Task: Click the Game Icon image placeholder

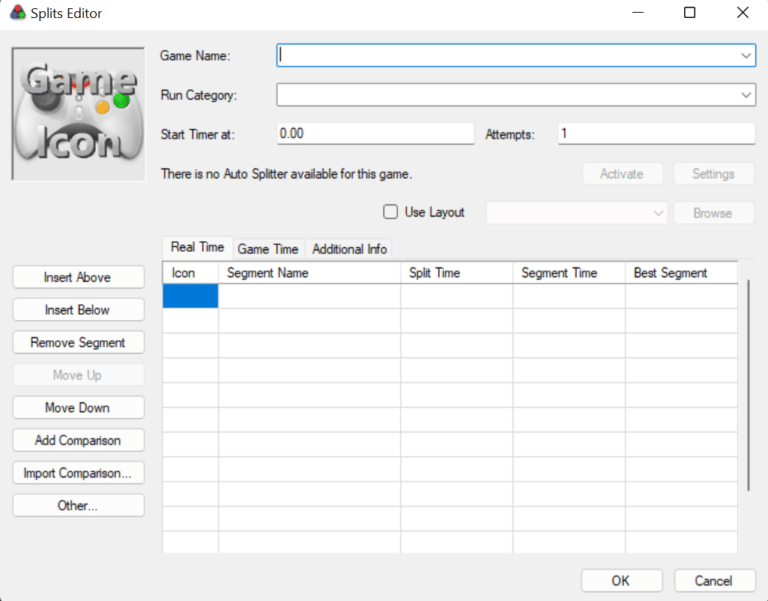Action: tap(78, 114)
